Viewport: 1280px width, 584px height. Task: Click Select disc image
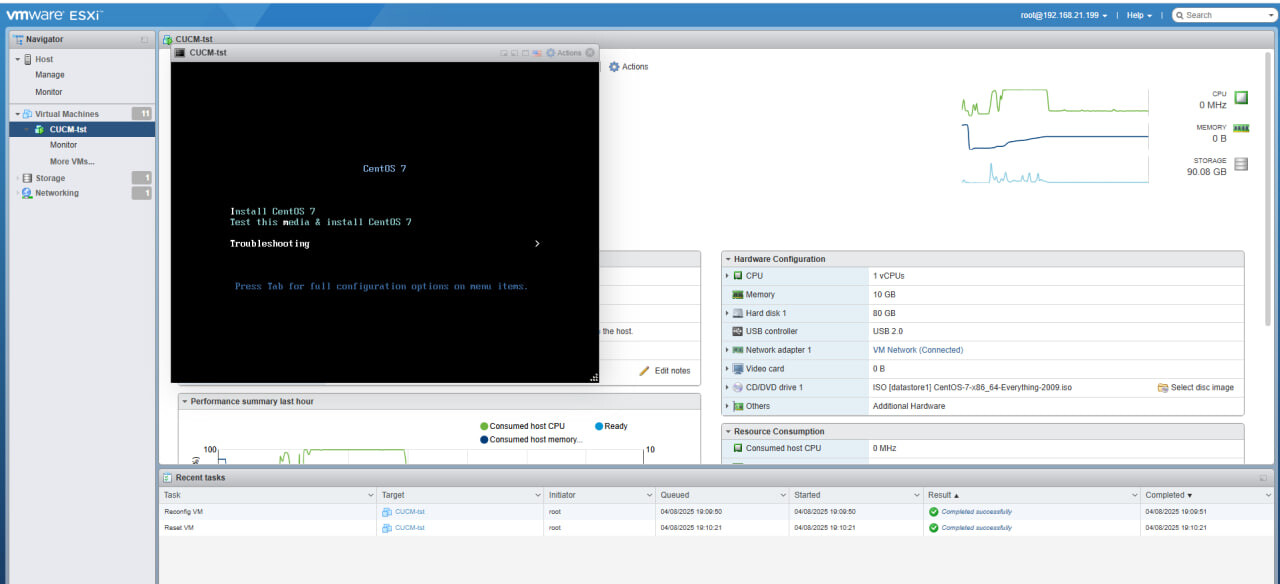(1202, 387)
